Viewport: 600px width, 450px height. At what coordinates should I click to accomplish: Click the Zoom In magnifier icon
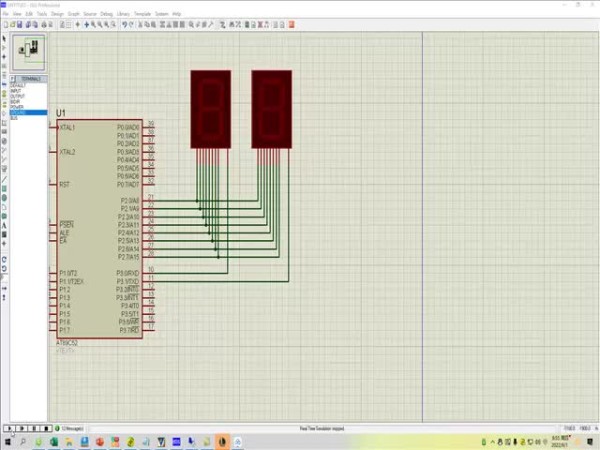tap(93, 23)
